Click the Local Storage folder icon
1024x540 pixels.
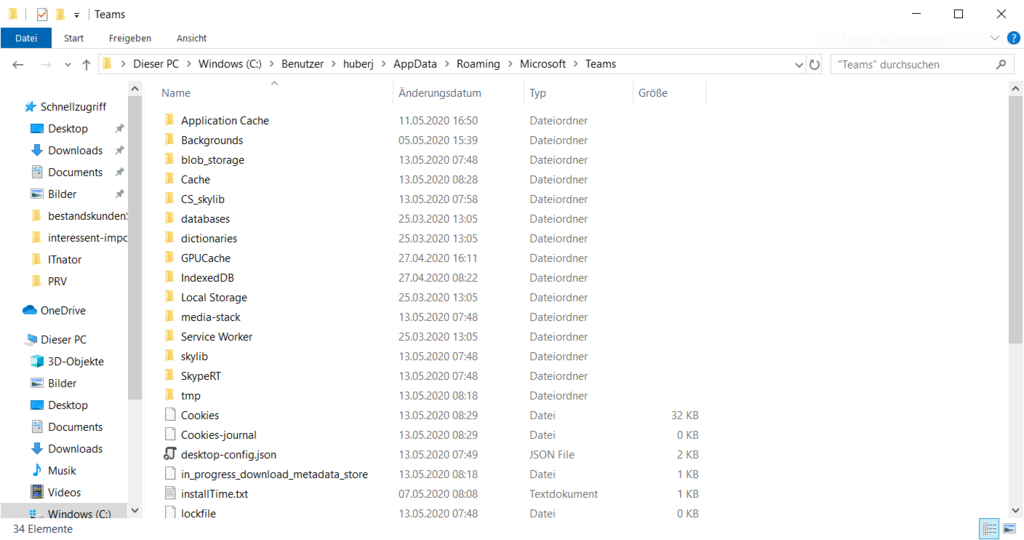pyautogui.click(x=169, y=296)
